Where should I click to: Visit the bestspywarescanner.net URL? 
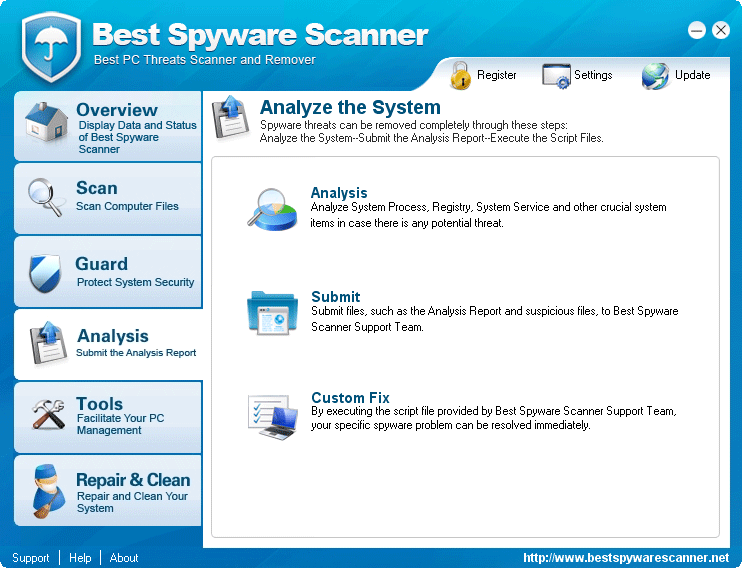tap(626, 558)
